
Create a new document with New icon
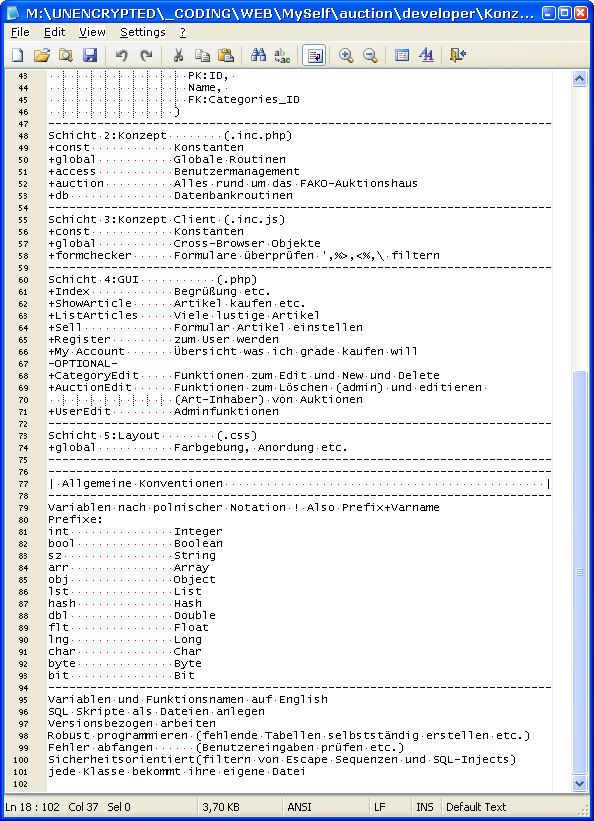18,55
